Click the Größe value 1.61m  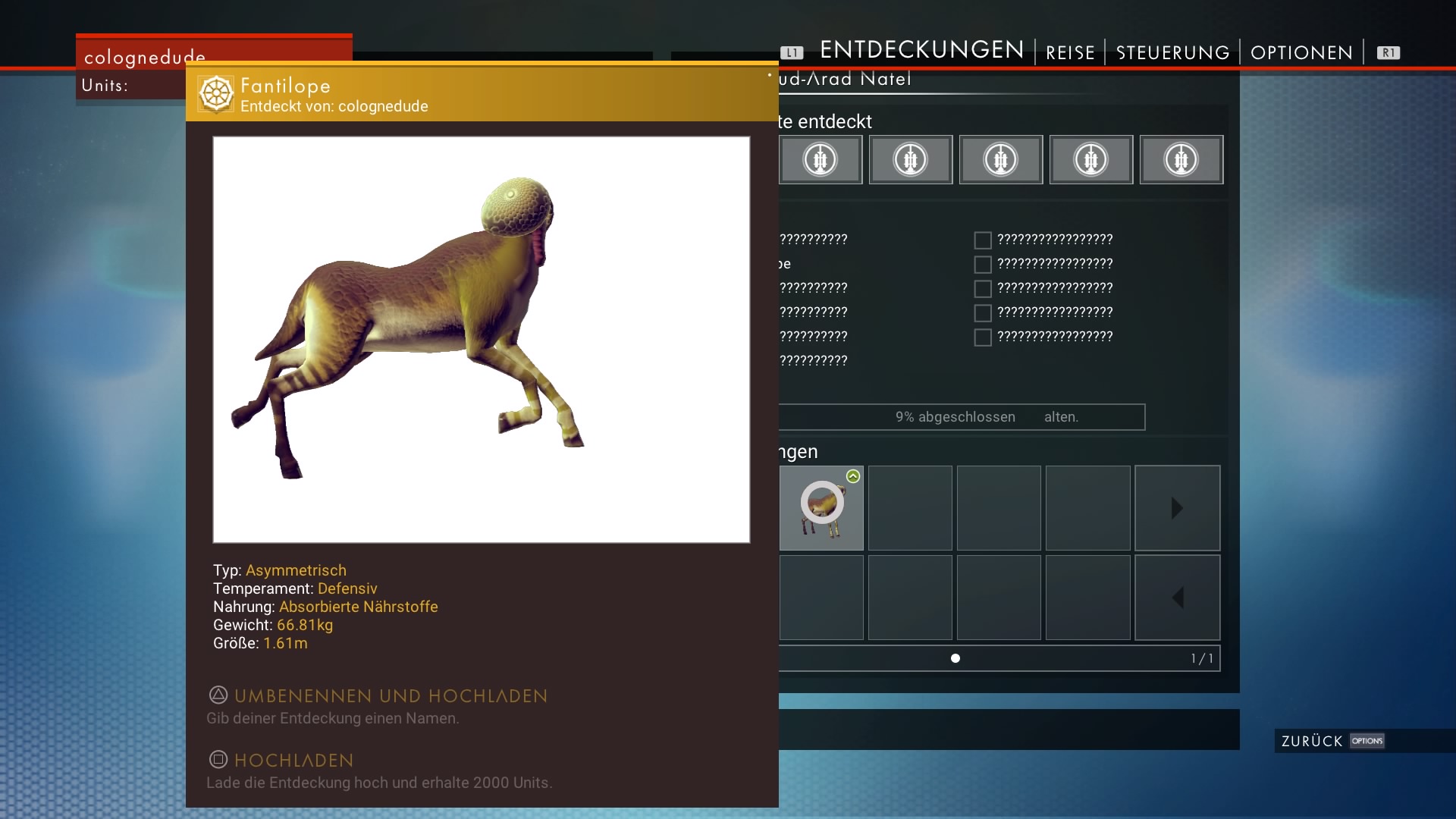tap(285, 643)
